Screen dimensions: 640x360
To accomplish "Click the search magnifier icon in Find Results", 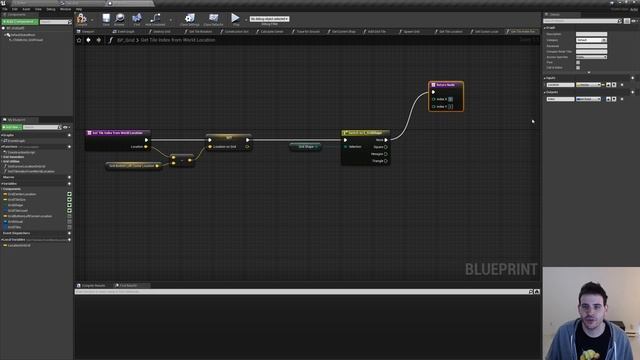I will [531, 292].
